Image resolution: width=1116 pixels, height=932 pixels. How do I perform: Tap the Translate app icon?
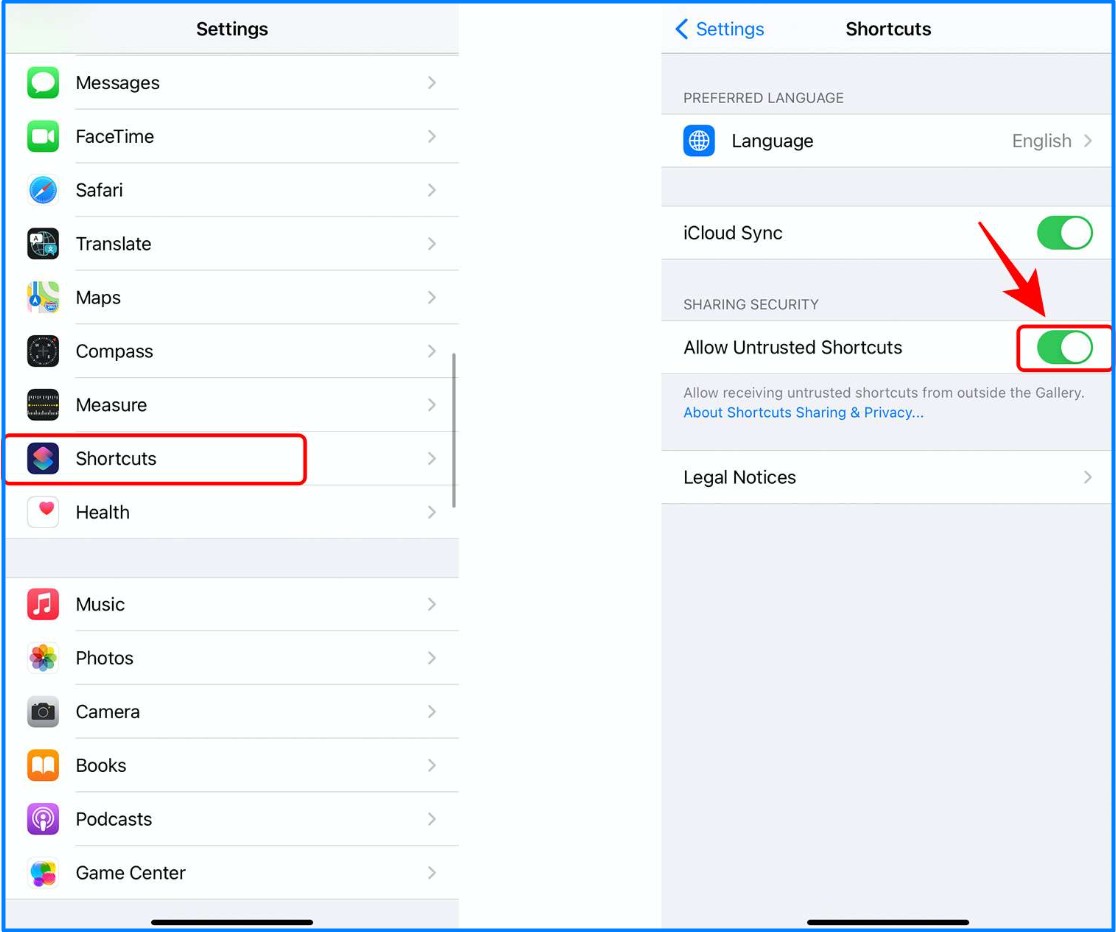43,244
